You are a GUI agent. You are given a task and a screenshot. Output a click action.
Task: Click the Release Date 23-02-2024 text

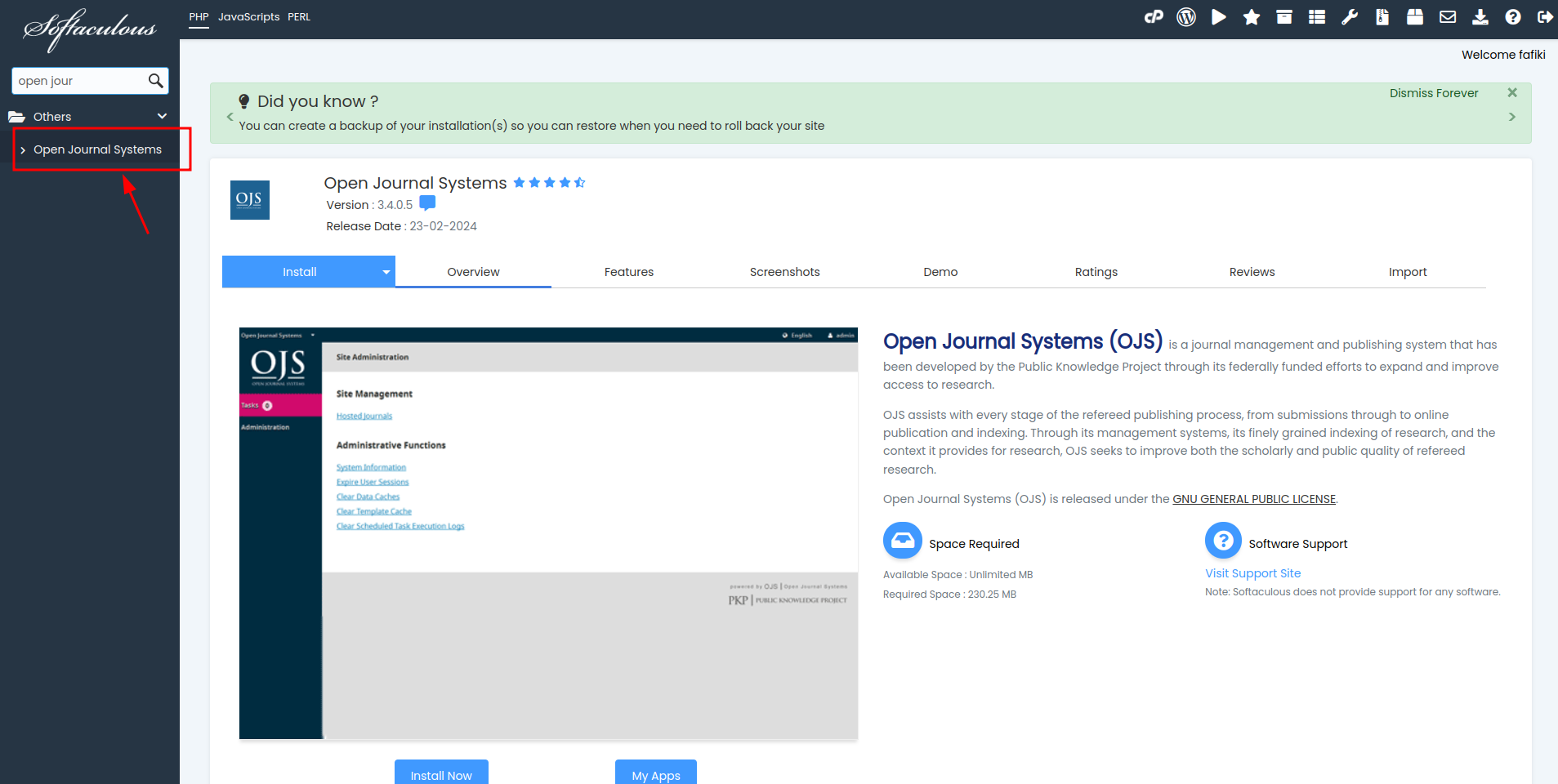[x=401, y=226]
